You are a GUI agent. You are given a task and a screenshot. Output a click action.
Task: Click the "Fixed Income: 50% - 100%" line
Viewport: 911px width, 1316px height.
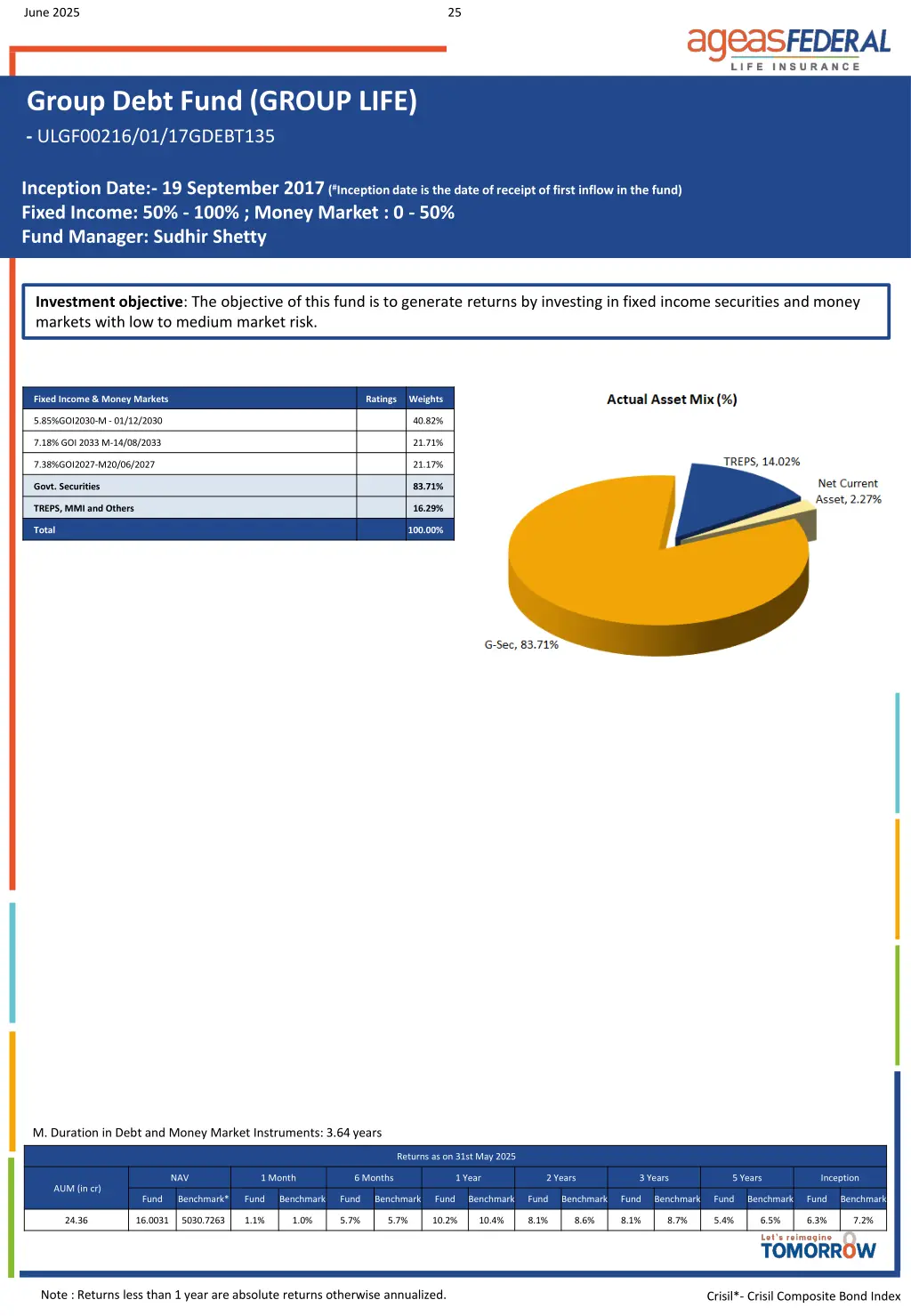238,213
